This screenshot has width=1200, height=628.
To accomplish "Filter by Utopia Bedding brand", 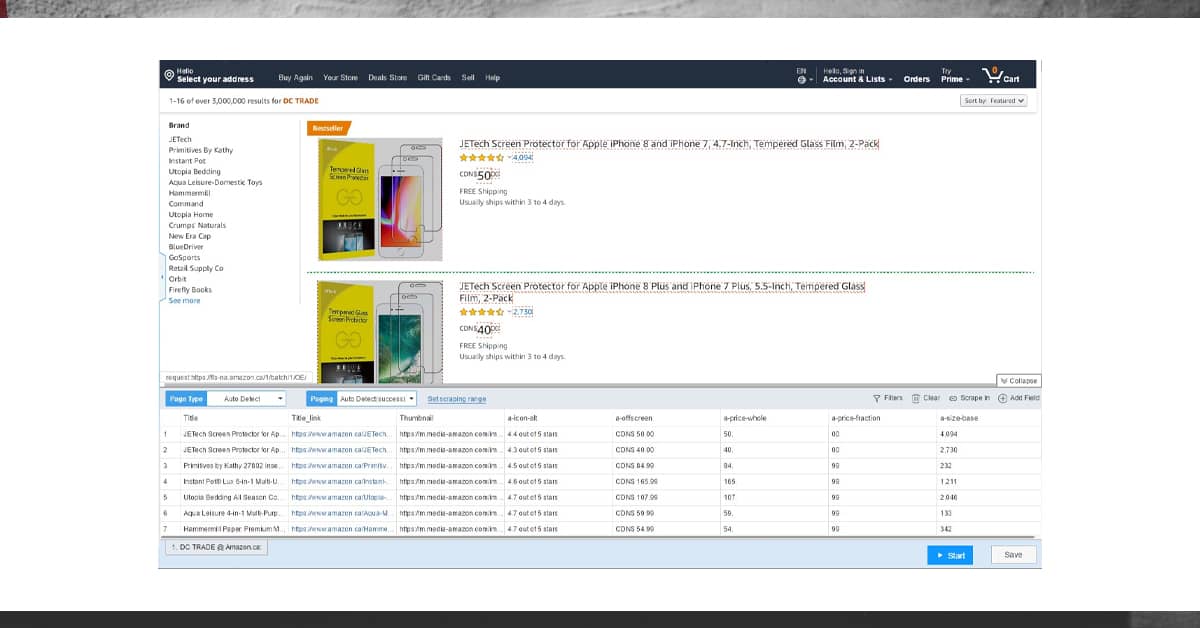I will click(194, 171).
